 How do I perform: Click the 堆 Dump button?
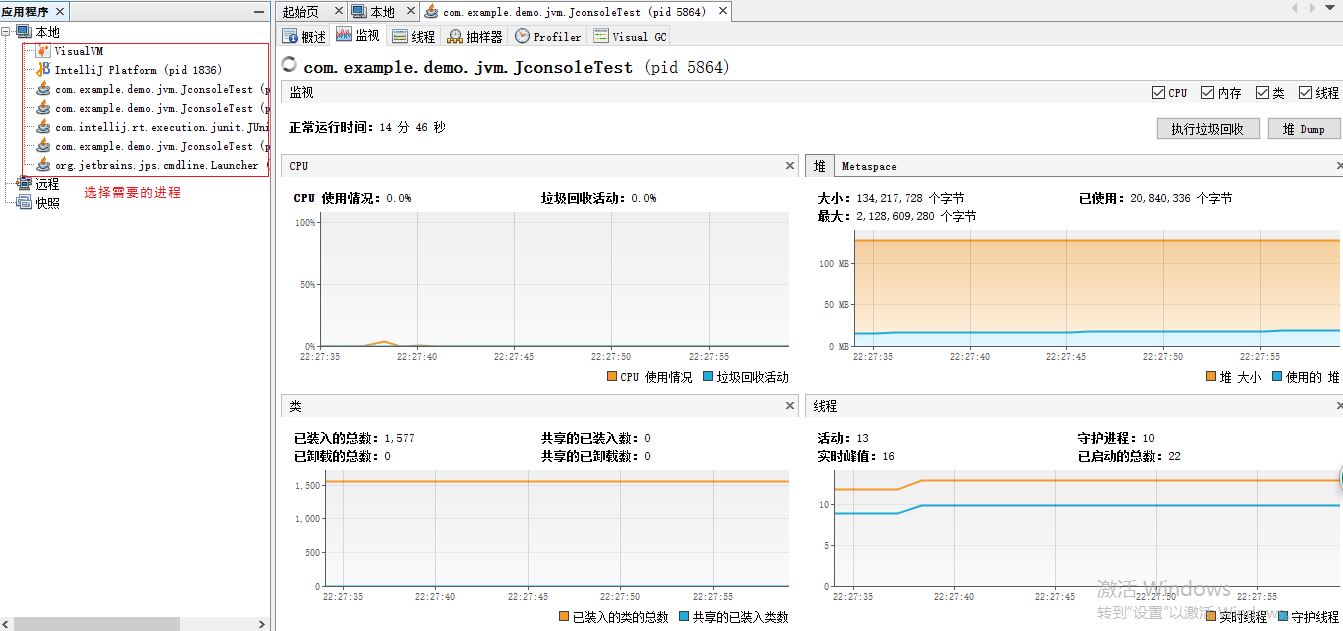coord(1303,129)
